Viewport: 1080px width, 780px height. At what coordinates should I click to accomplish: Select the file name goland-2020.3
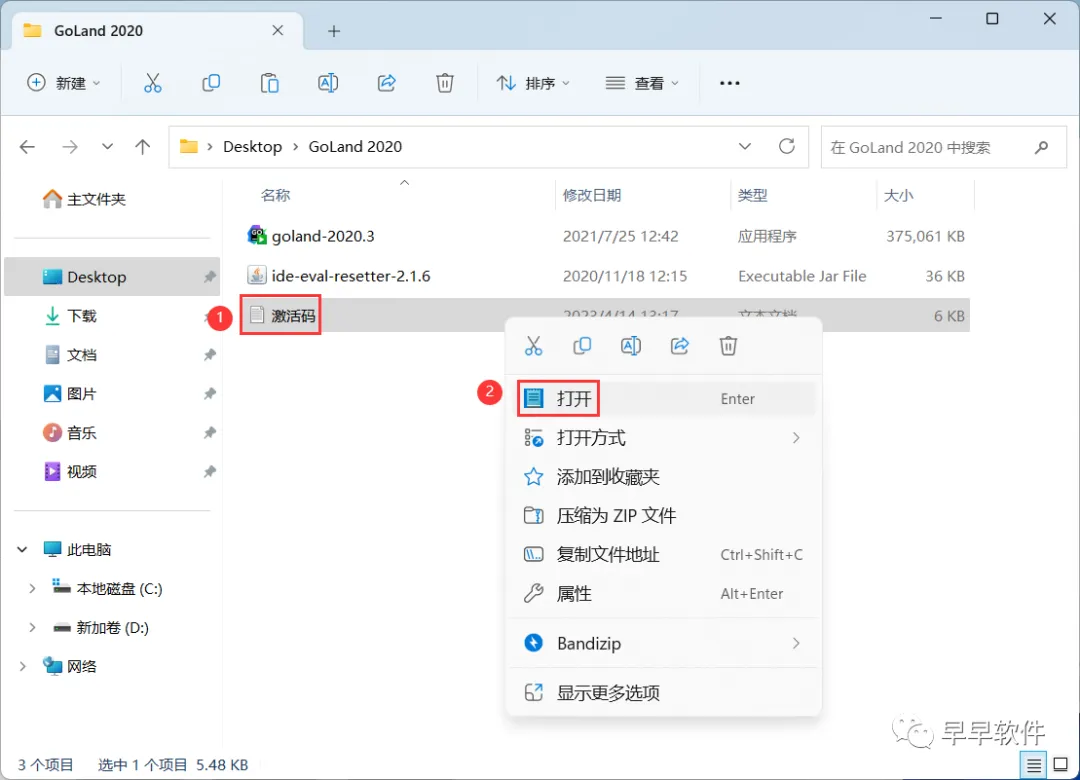(323, 236)
